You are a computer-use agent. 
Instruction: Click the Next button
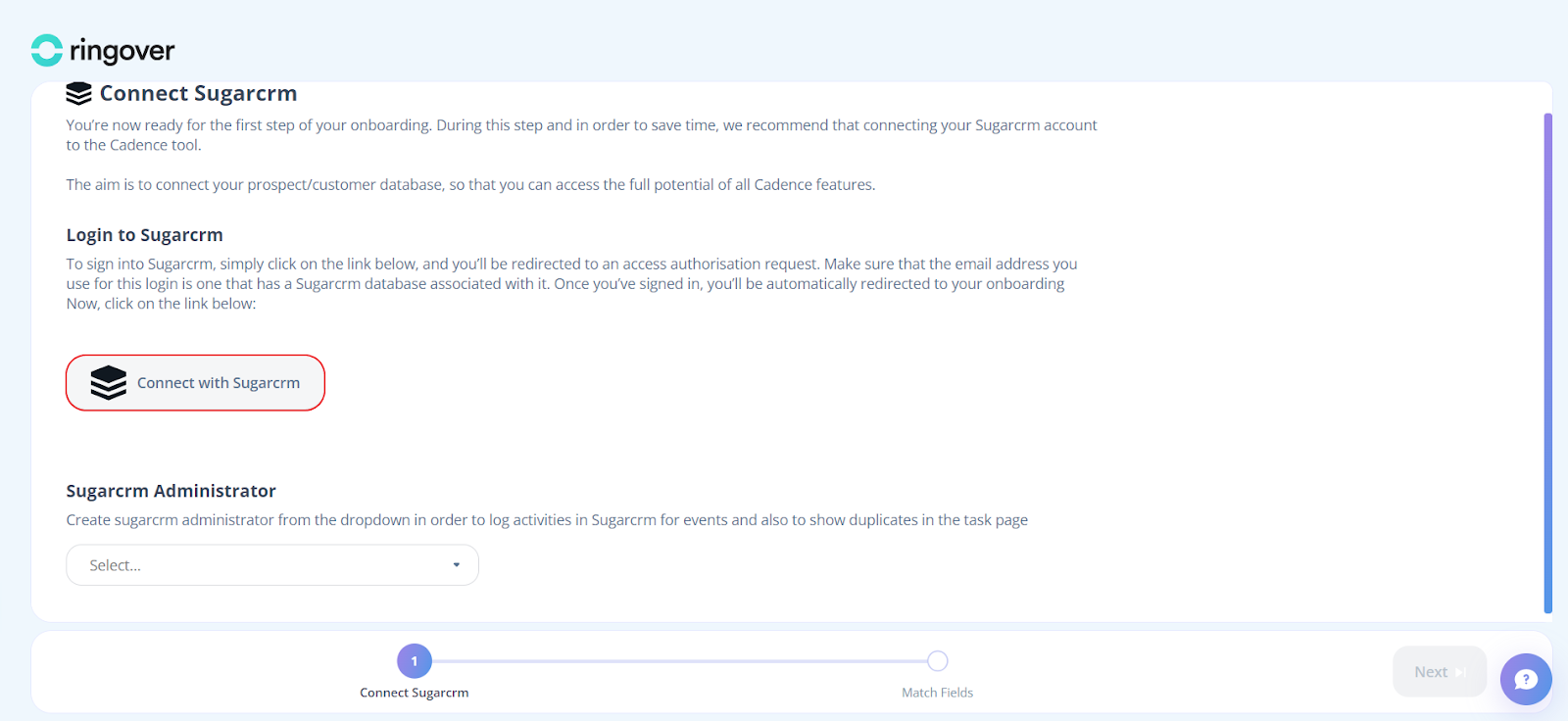1440,672
